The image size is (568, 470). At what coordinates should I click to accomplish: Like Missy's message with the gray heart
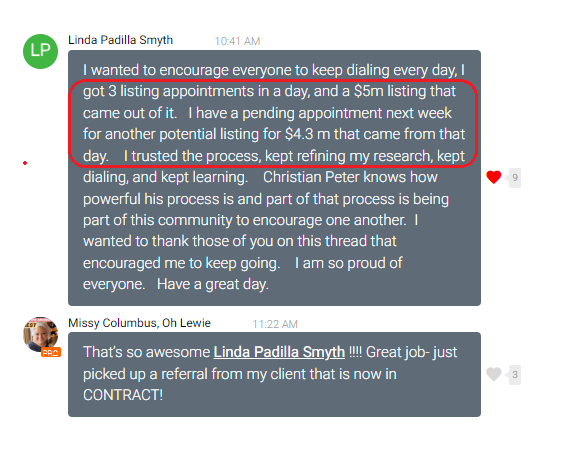click(493, 374)
